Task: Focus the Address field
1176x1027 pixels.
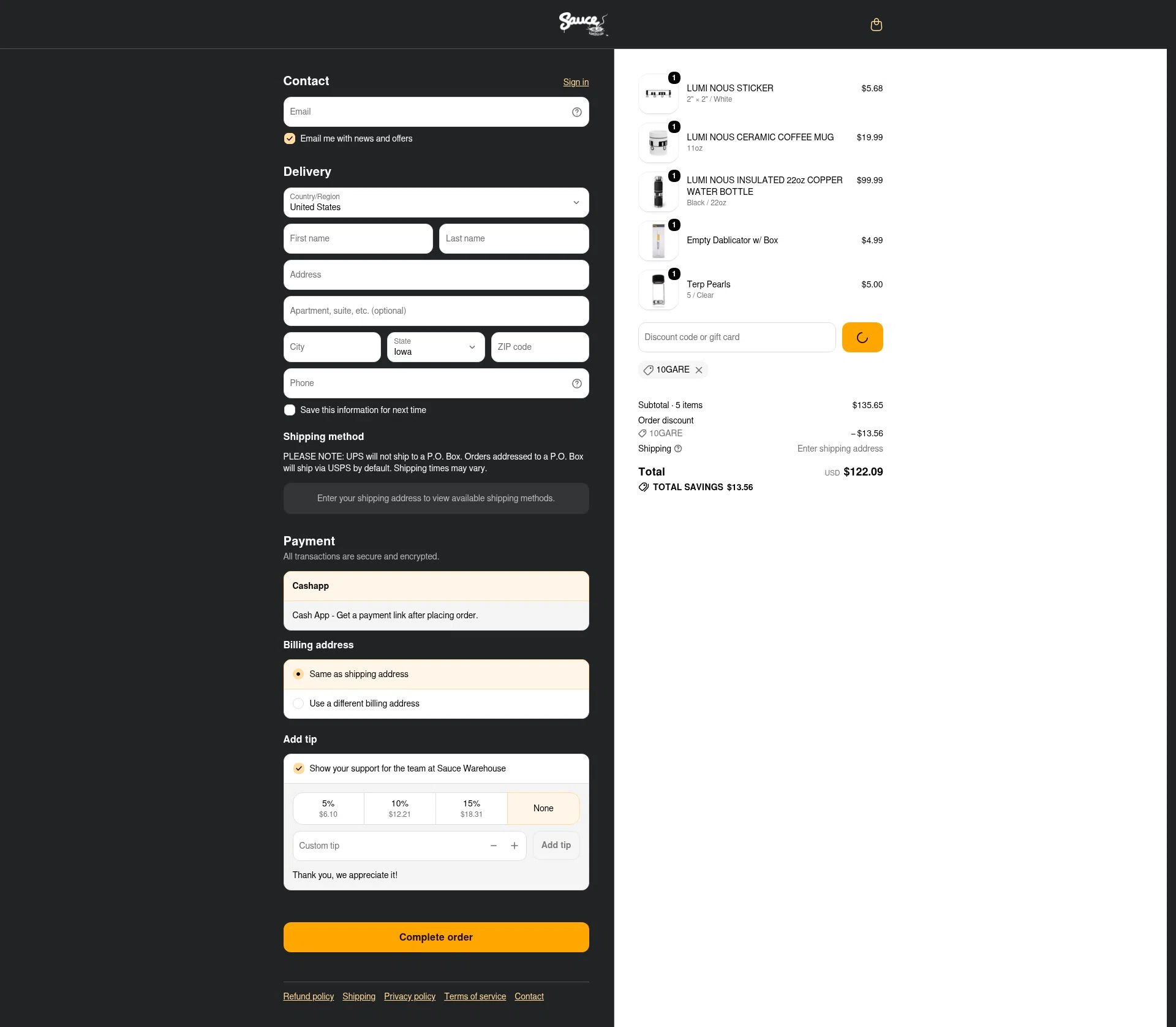Action: click(x=436, y=275)
